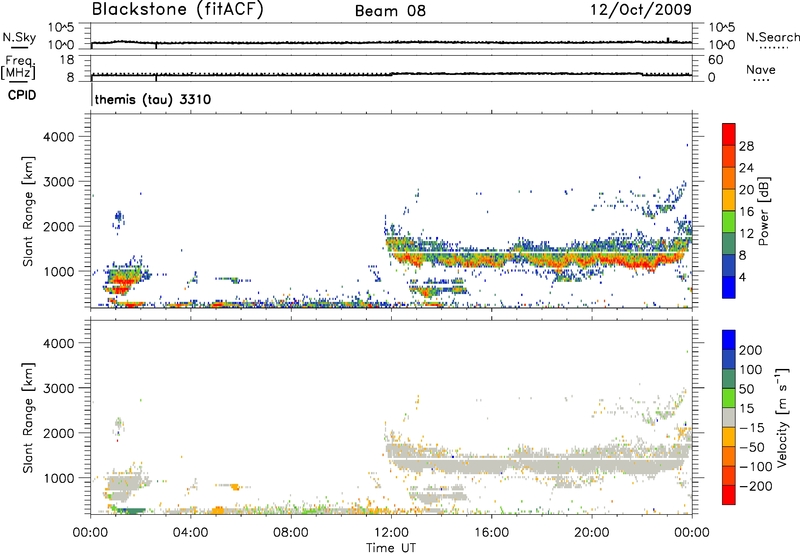This screenshot has width=800, height=554.
Task: Click the 18 tick on frequency axis
Action: pyautogui.click(x=67, y=60)
